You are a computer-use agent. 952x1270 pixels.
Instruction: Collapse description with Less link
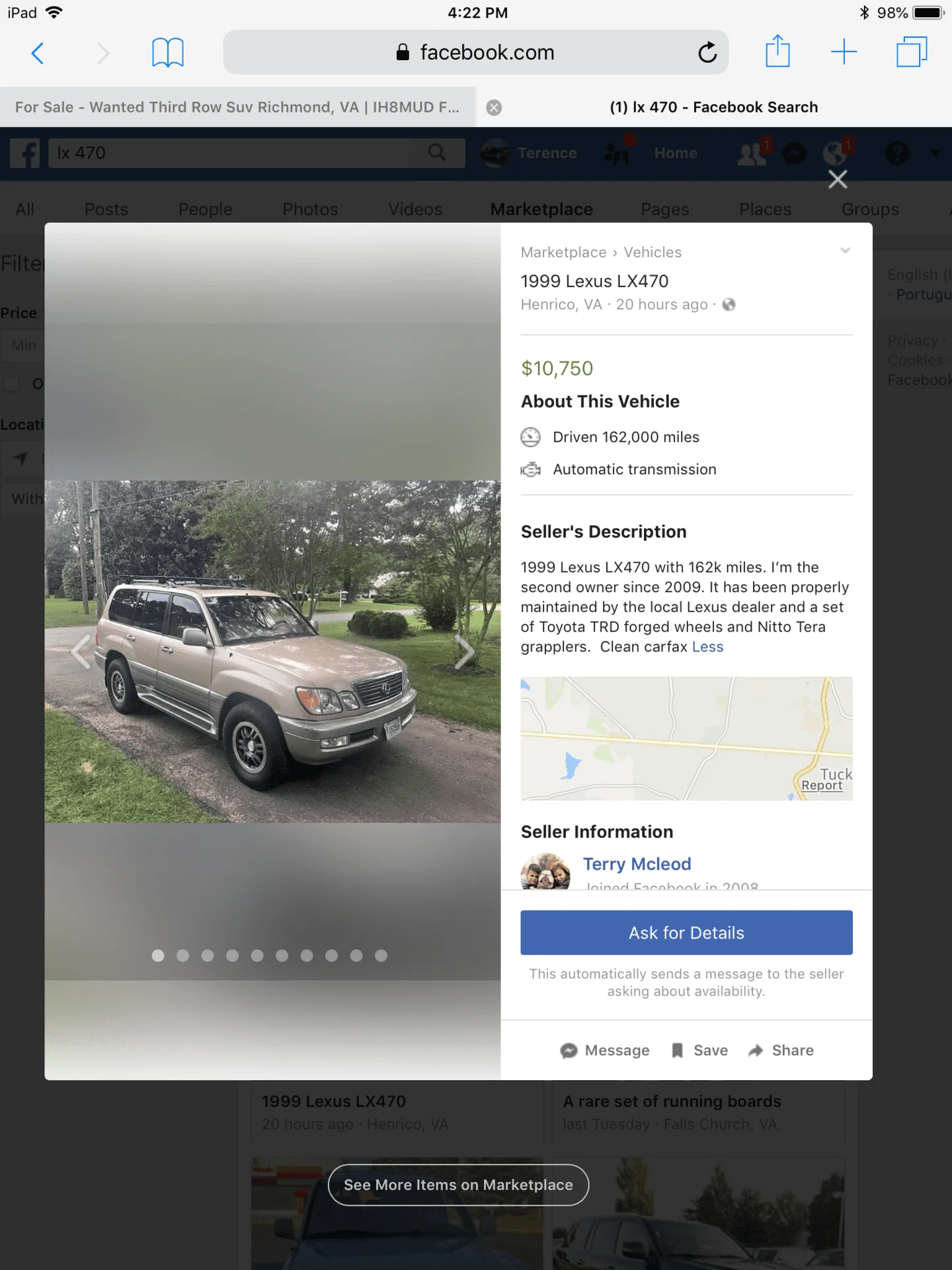pyautogui.click(x=707, y=647)
